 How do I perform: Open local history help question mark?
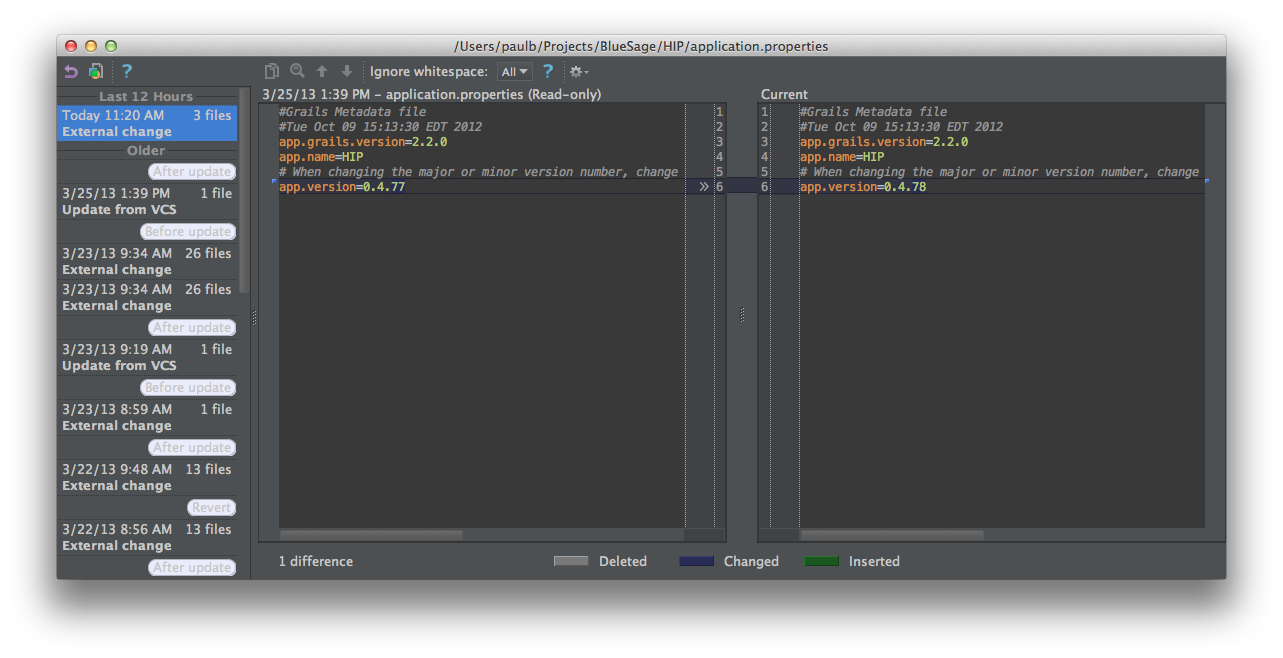click(127, 71)
